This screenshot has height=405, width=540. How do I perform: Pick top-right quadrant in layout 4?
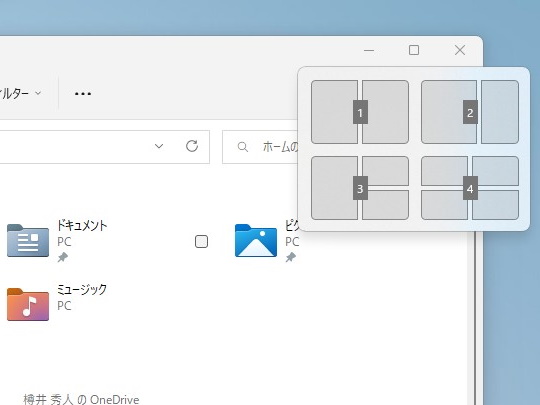(x=495, y=171)
